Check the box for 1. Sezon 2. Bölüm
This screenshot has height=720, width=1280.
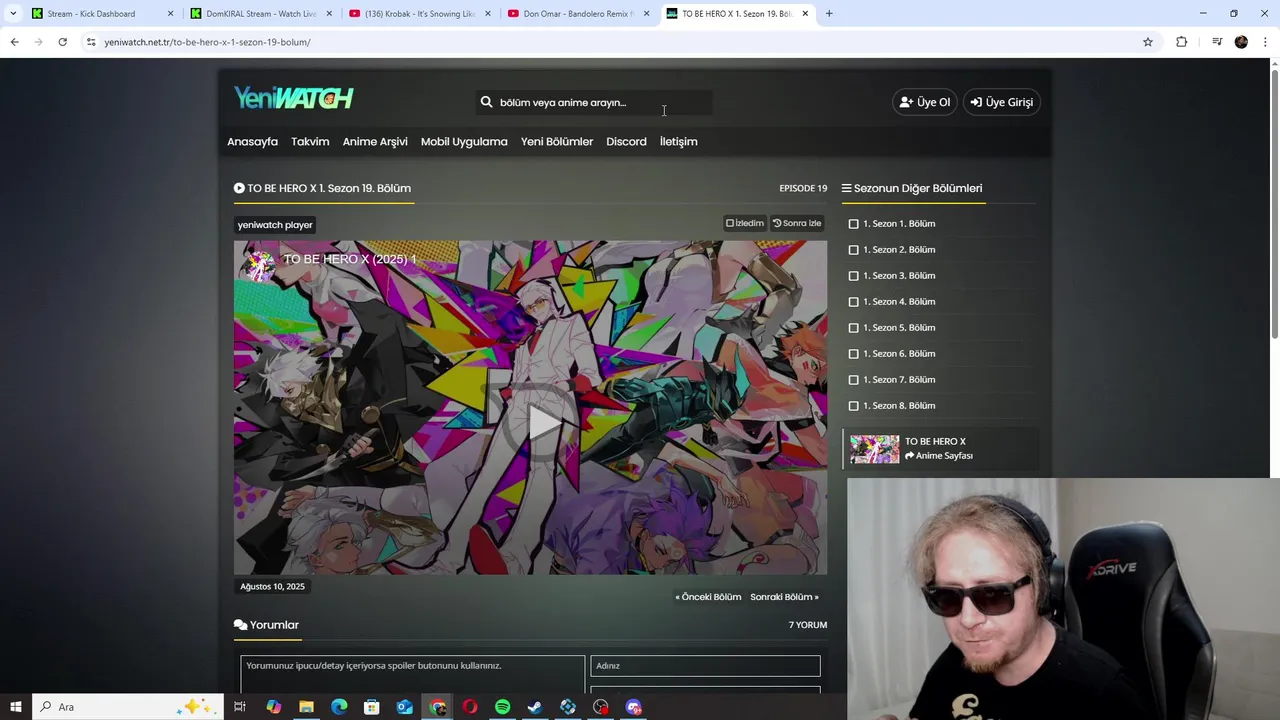tap(853, 250)
